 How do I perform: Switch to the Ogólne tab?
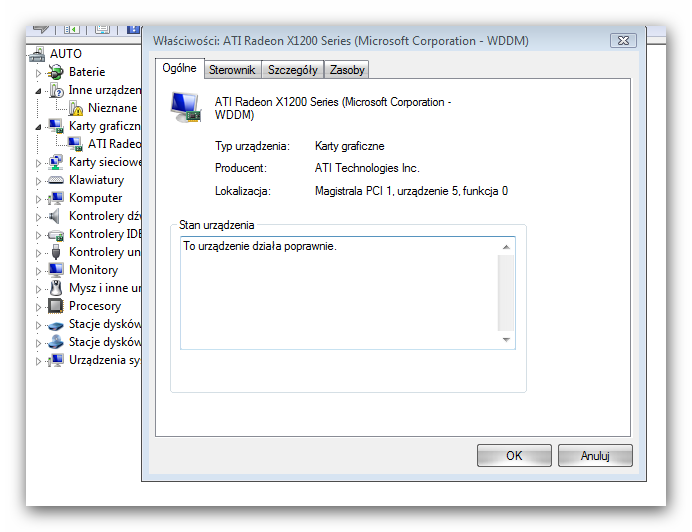tap(180, 68)
